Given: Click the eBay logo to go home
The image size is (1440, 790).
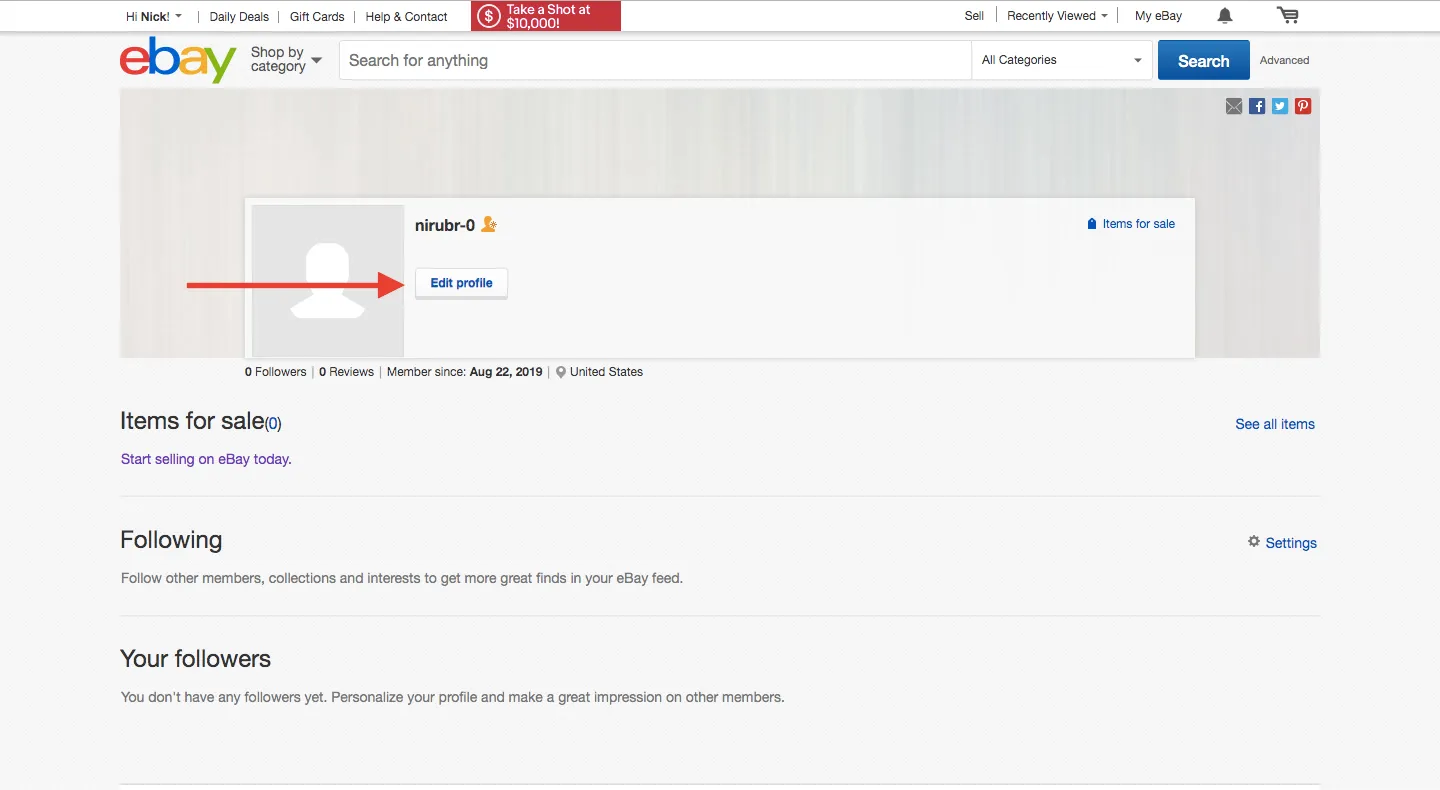Looking at the screenshot, I should point(177,59).
